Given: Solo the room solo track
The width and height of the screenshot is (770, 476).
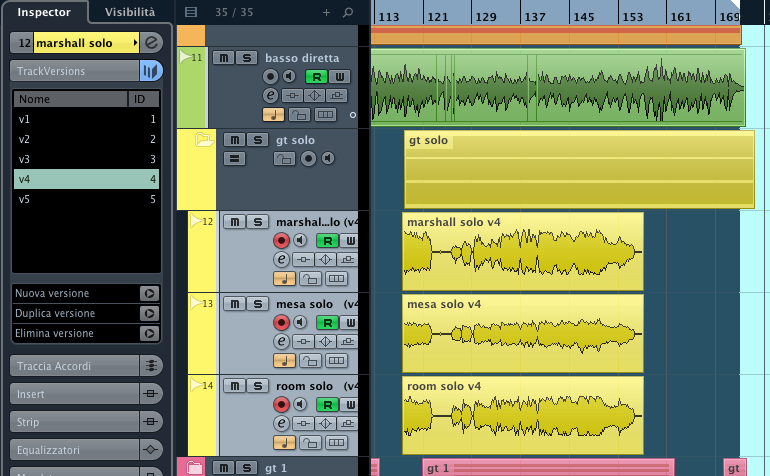Looking at the screenshot, I should click(x=257, y=386).
